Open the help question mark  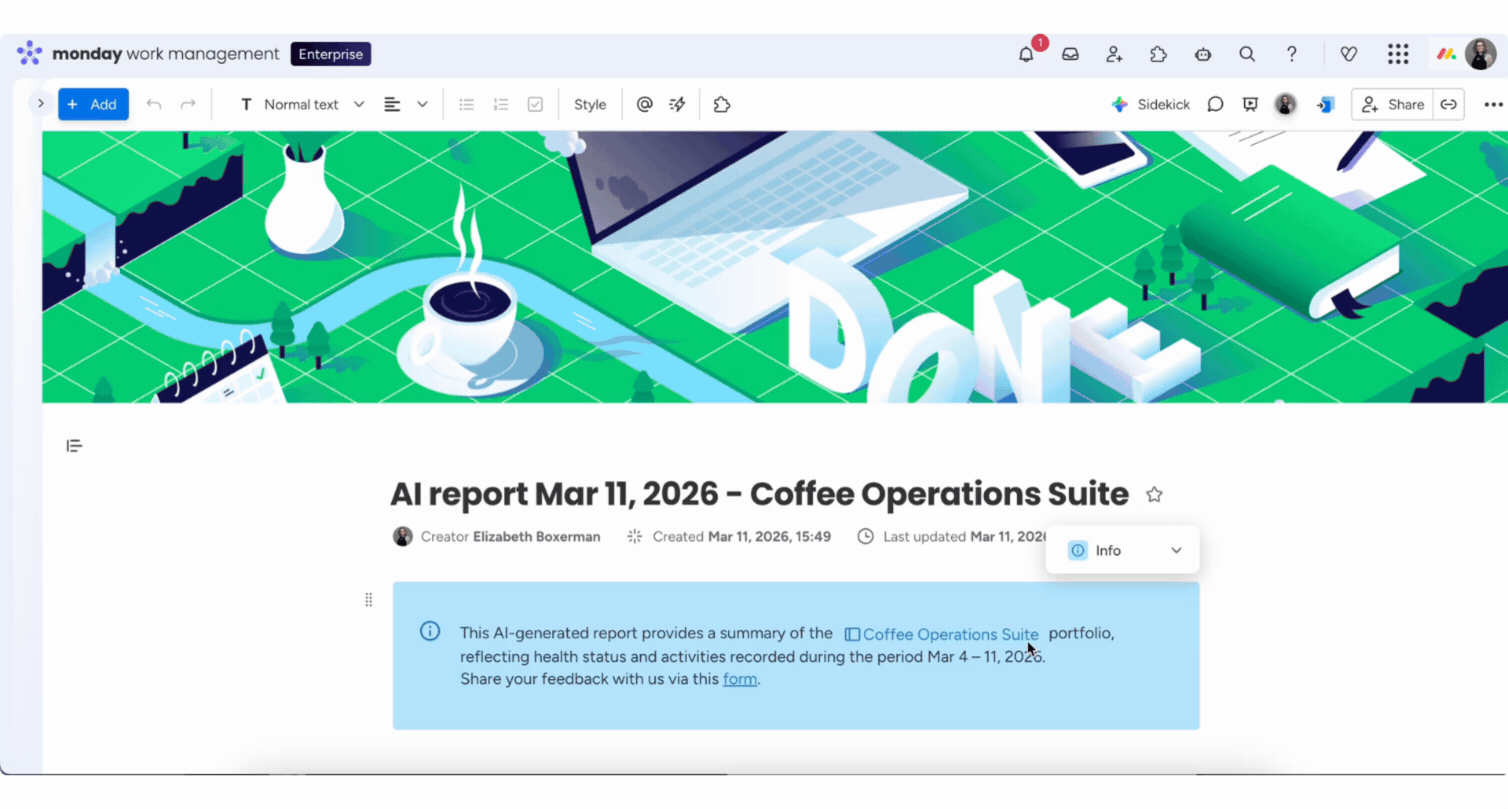[x=1291, y=54]
